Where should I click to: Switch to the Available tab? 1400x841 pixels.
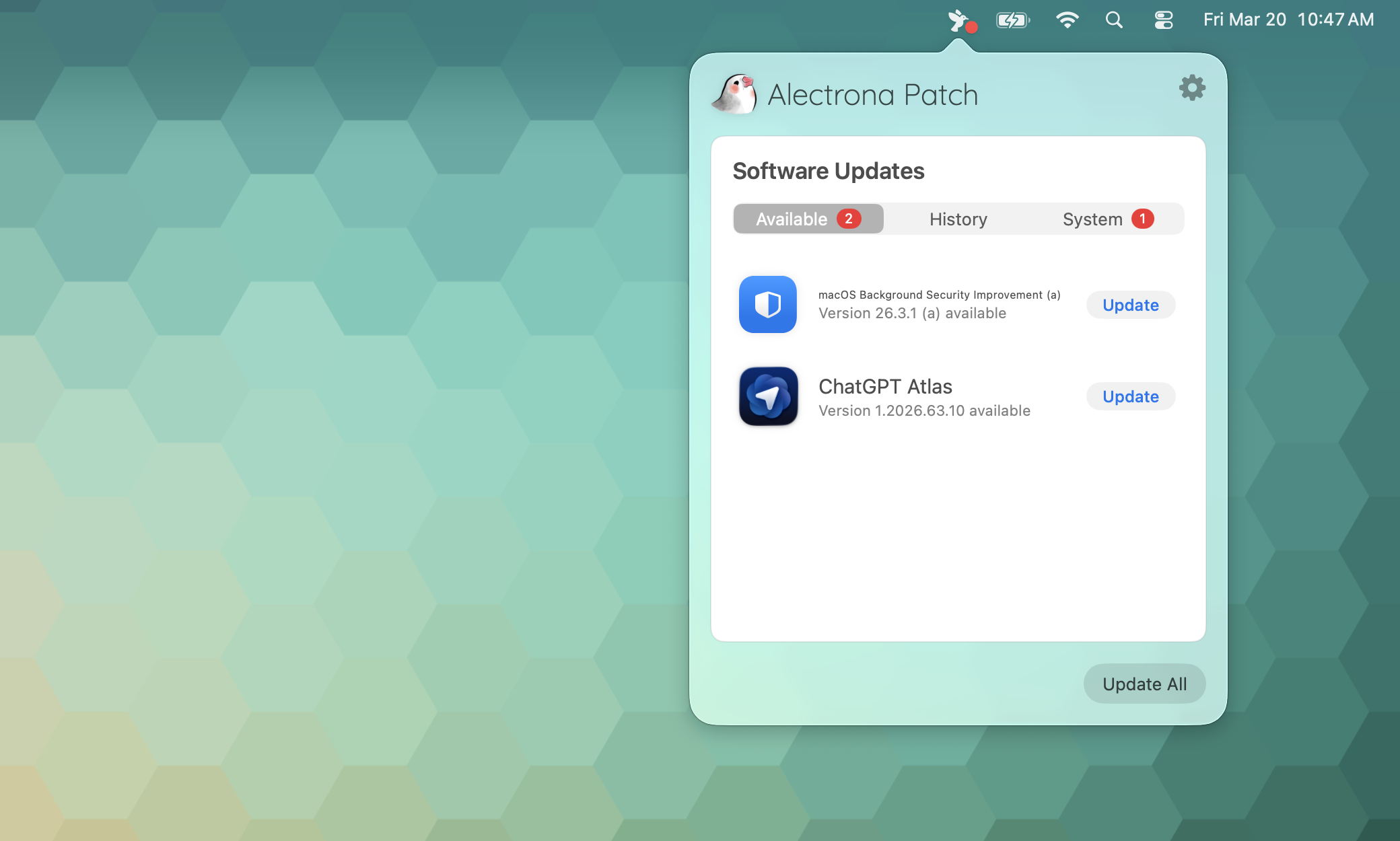[x=808, y=219]
